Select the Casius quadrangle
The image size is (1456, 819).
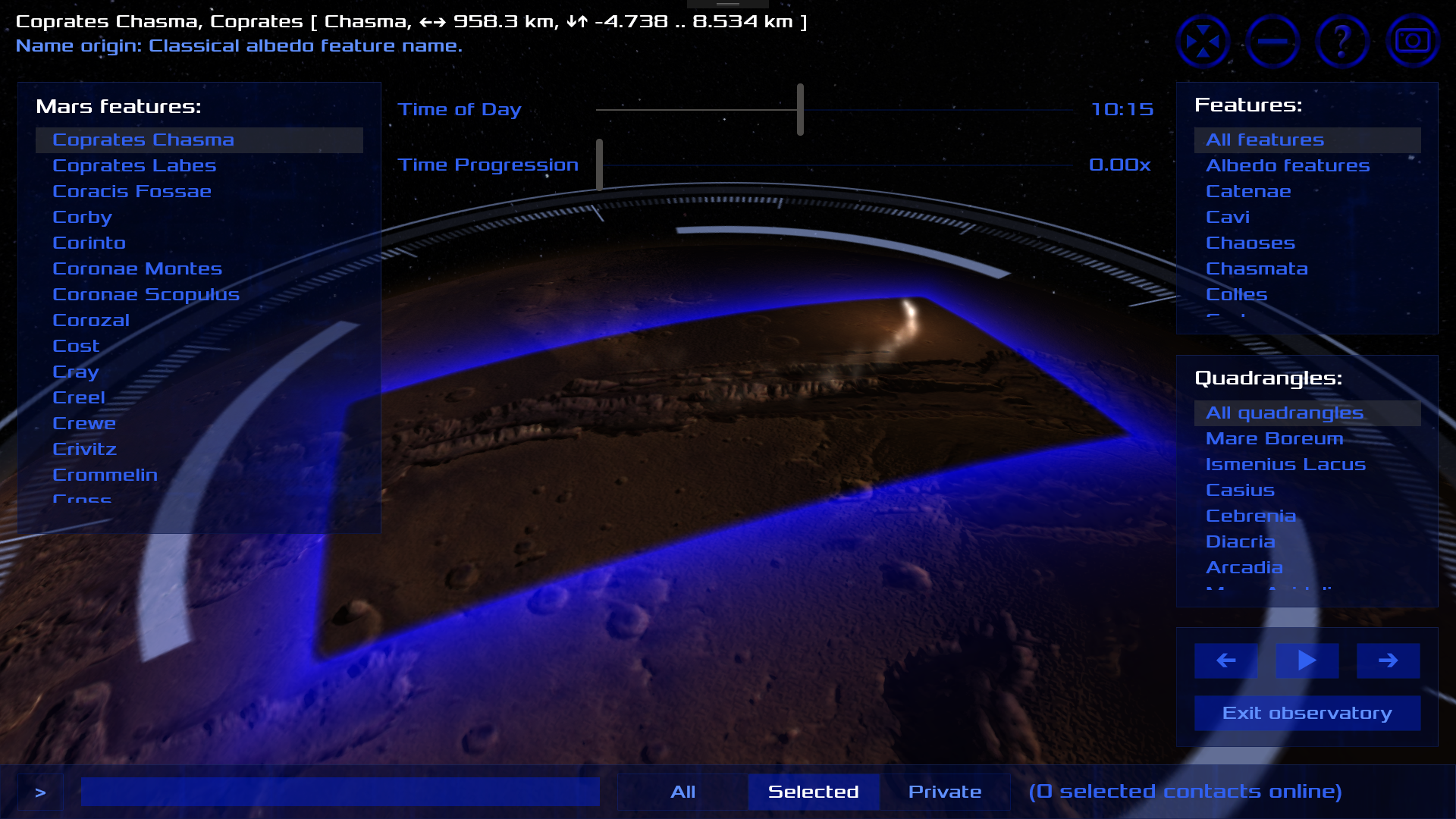(1307, 491)
